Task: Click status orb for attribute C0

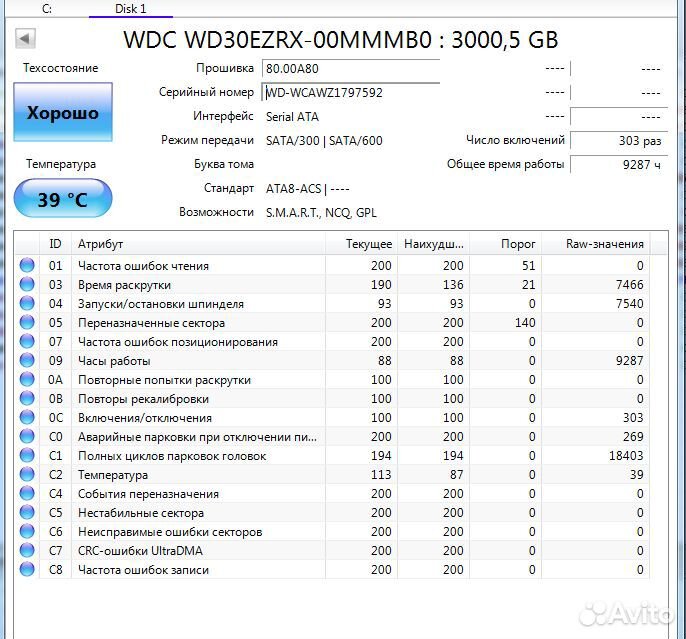Action: [27, 436]
